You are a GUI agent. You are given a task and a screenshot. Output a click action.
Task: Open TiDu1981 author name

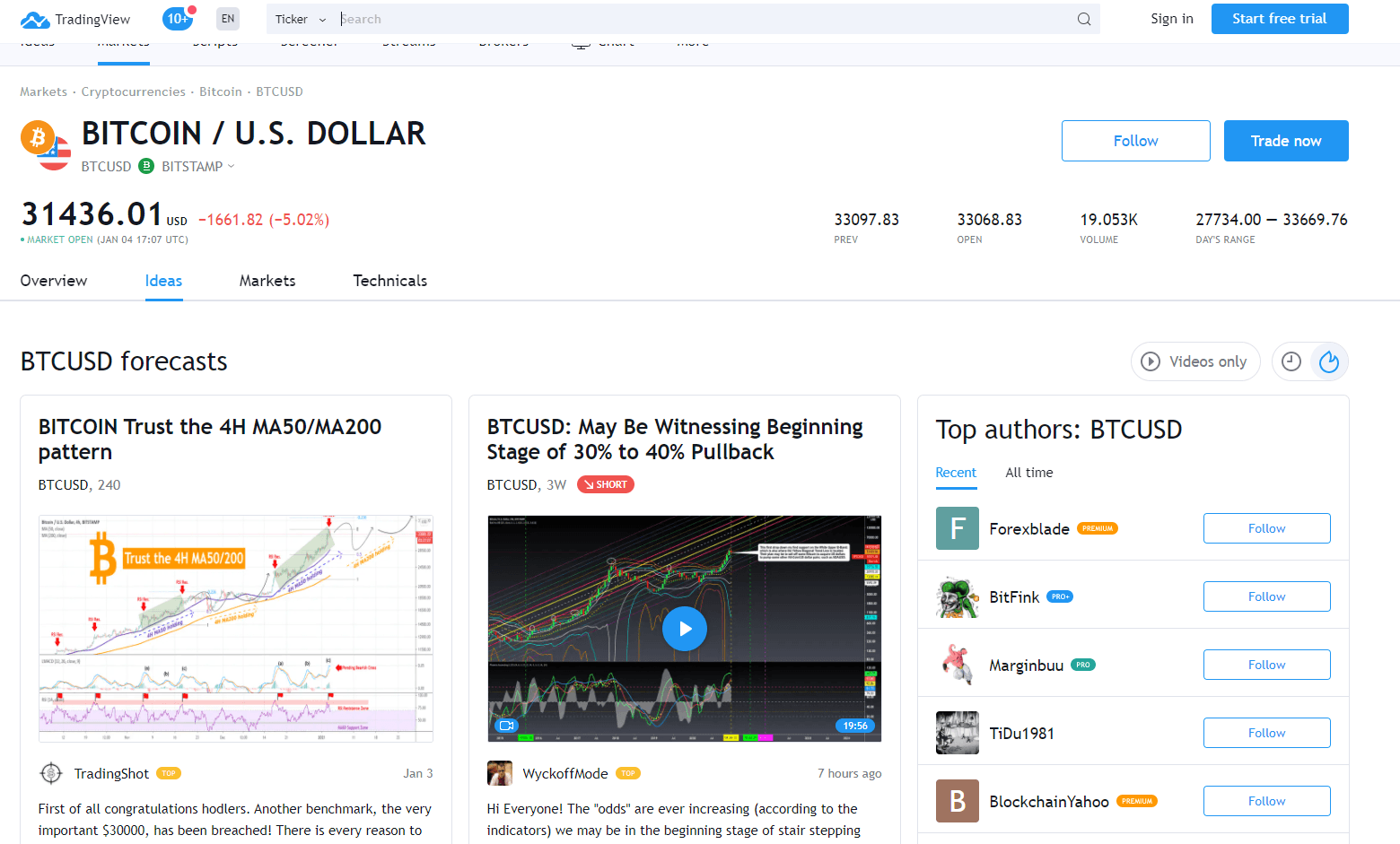coord(1022,734)
